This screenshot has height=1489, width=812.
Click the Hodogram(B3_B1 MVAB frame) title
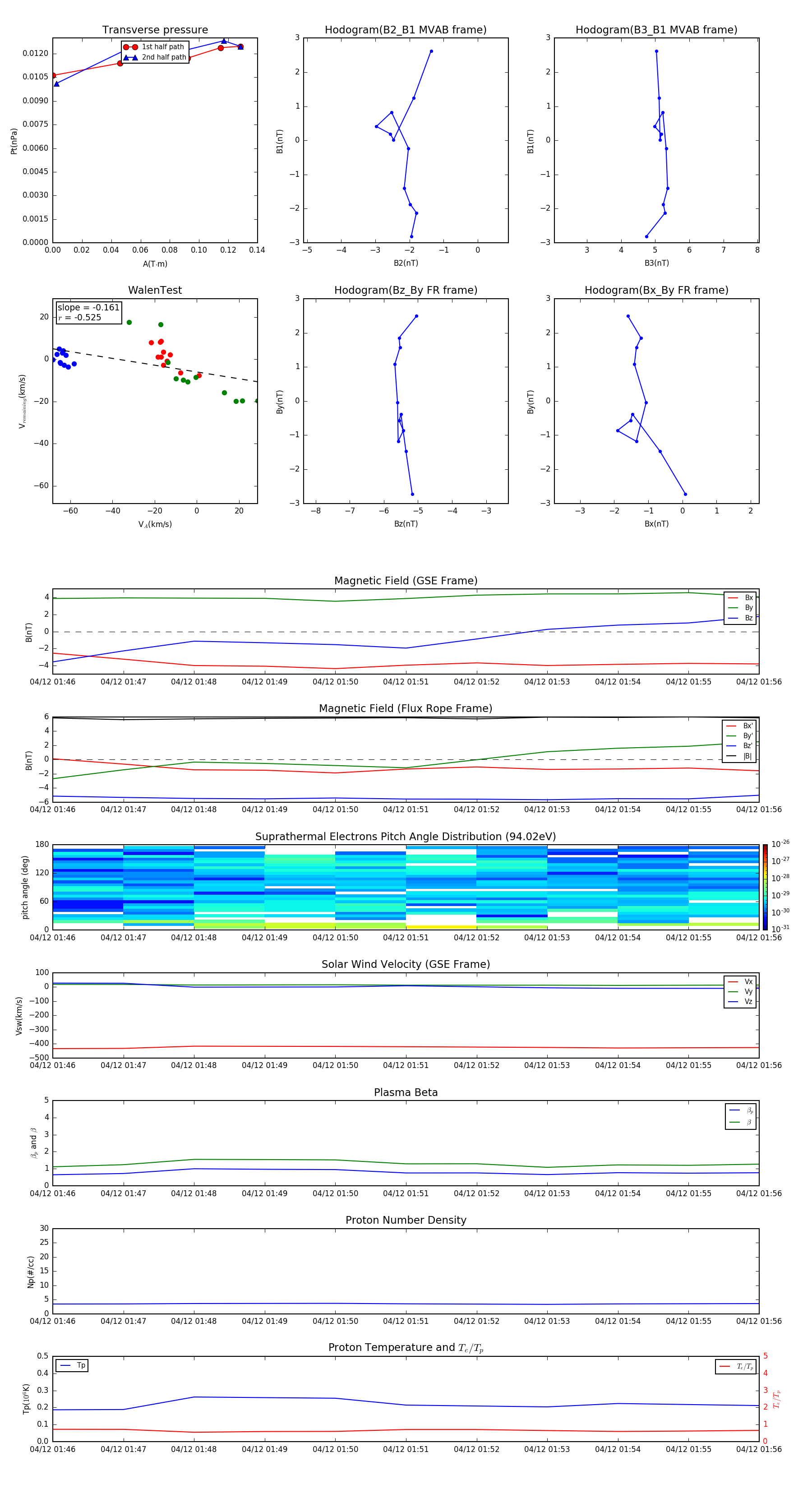(x=656, y=30)
